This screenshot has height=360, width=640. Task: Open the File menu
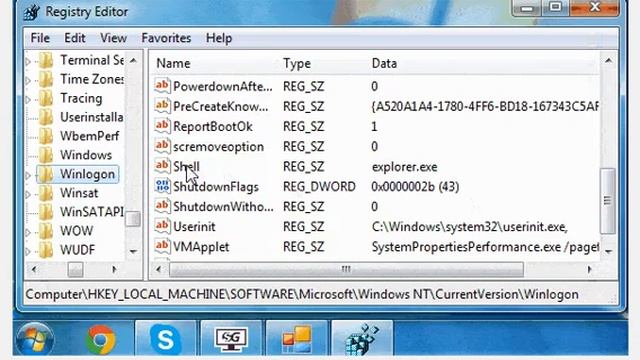click(40, 38)
